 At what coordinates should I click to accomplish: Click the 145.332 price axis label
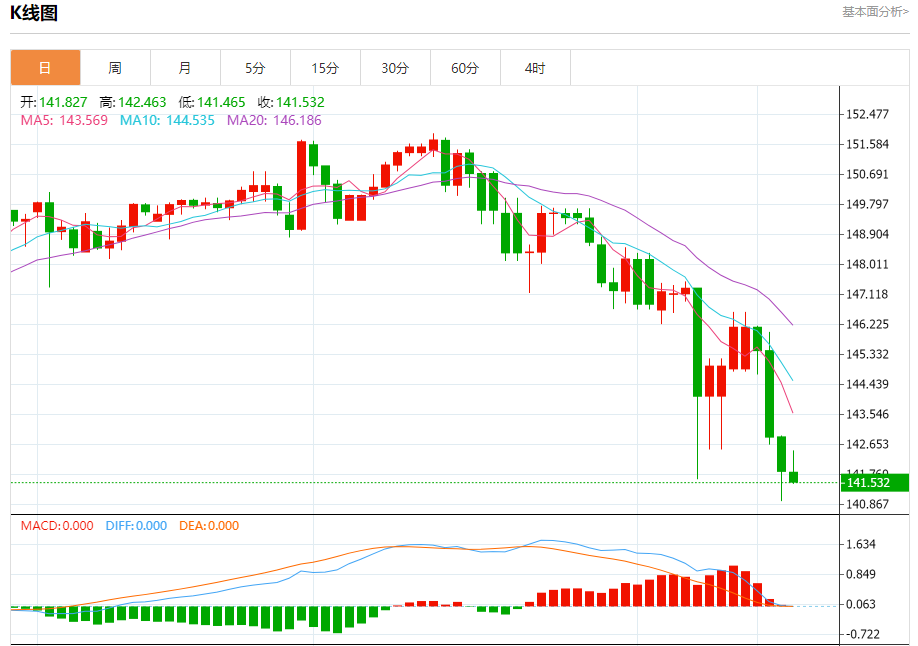pos(868,354)
